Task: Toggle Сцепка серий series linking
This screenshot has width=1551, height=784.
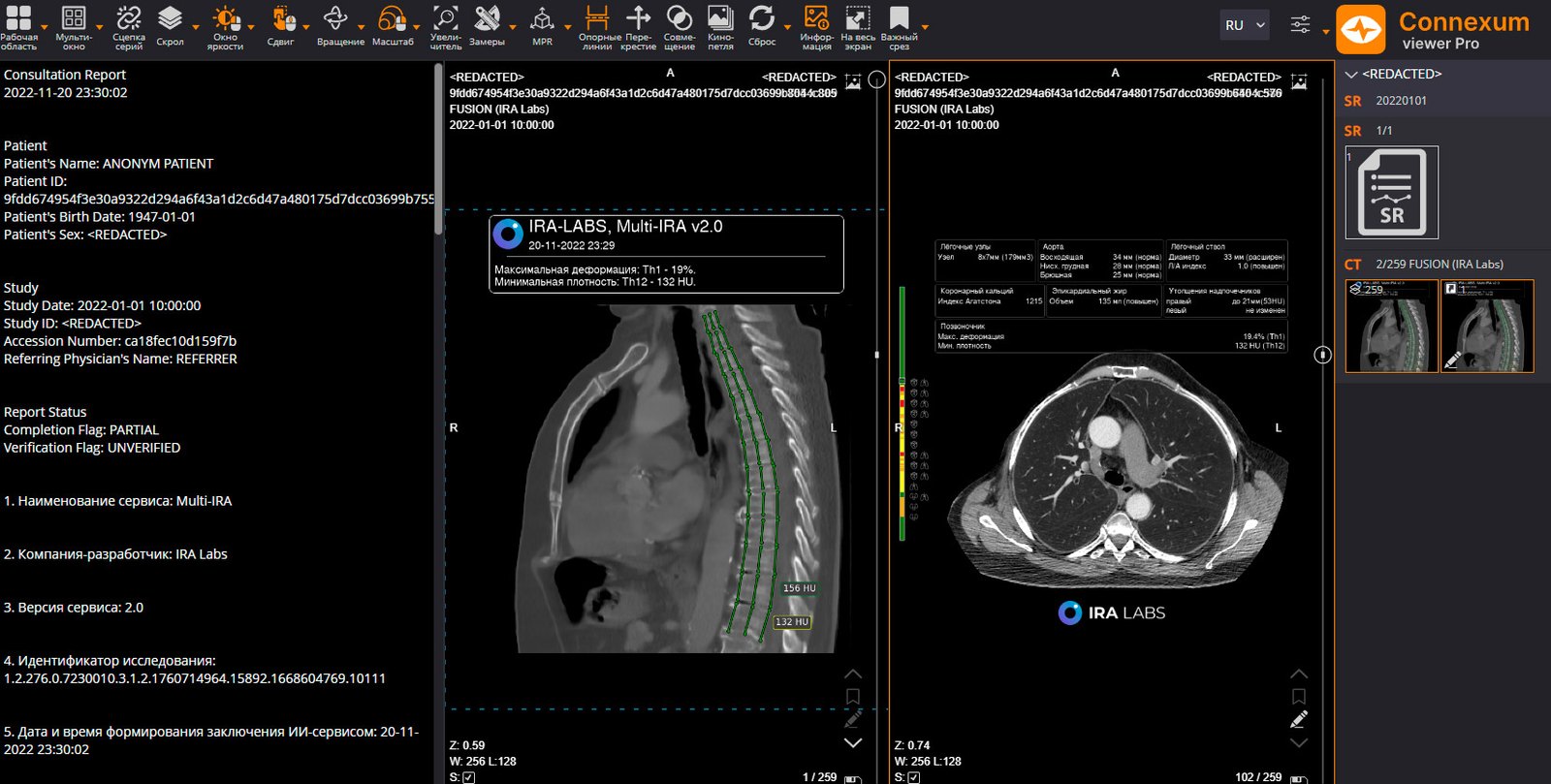Action: pyautogui.click(x=129, y=27)
